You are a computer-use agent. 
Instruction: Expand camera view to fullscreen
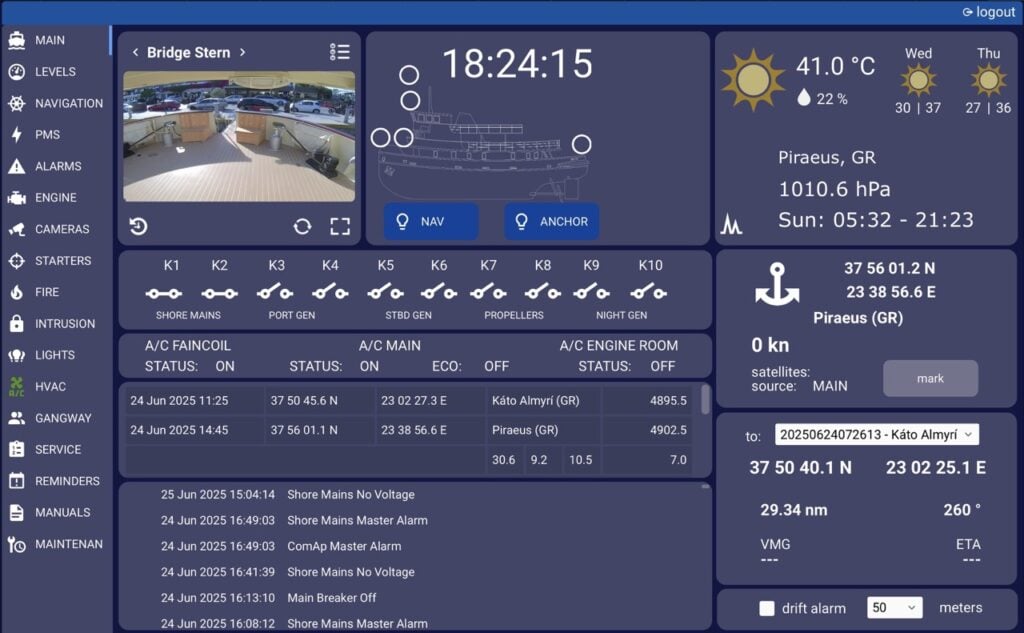(340, 226)
